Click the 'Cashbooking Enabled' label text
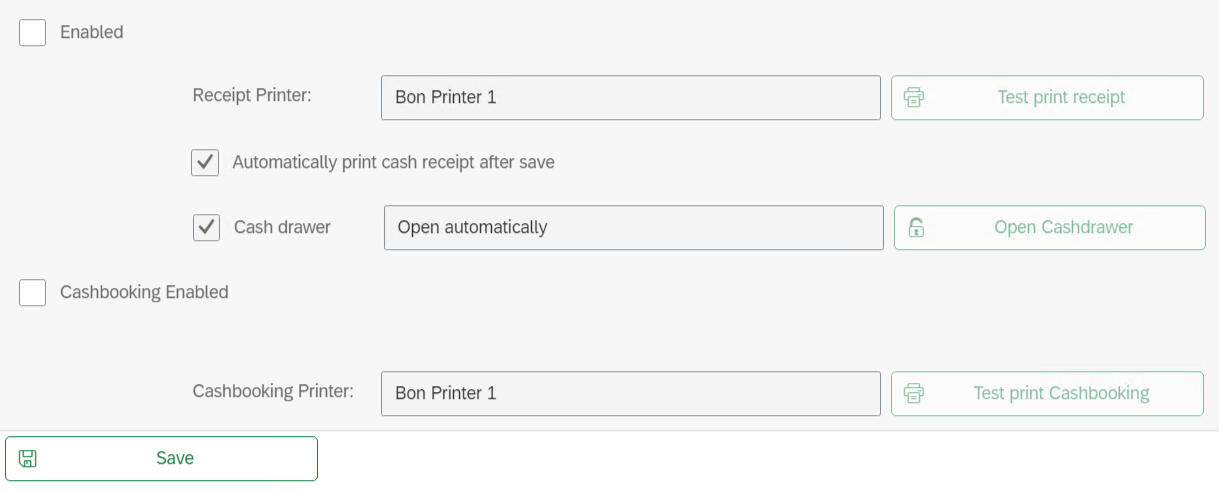This screenshot has height=491, width=1219. 144,293
